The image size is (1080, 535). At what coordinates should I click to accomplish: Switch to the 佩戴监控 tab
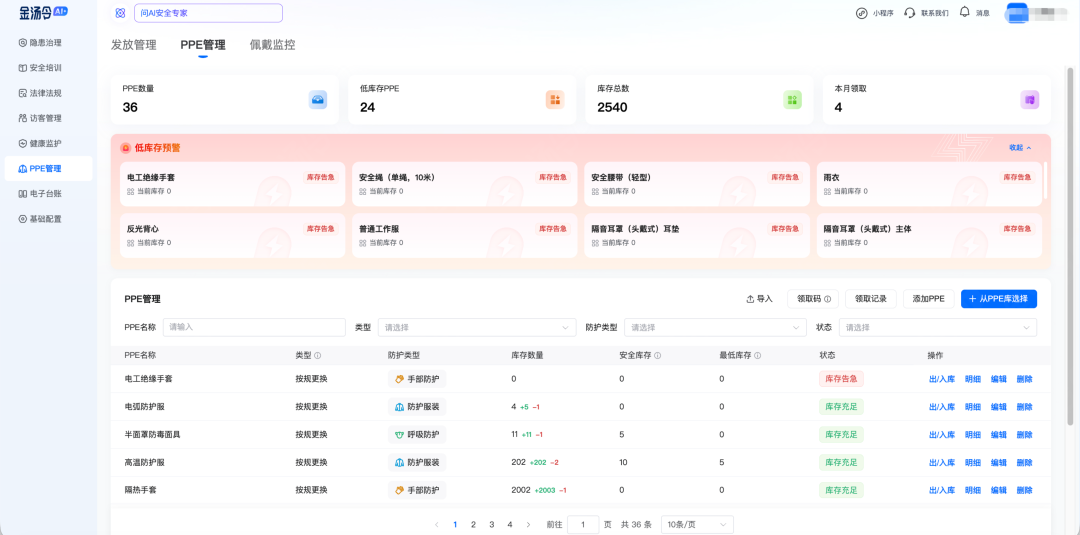point(272,45)
